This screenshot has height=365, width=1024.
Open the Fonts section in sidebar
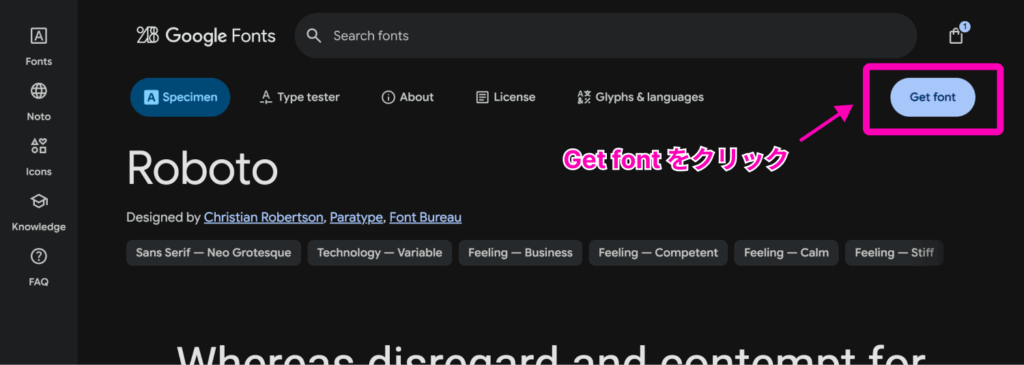pyautogui.click(x=39, y=47)
